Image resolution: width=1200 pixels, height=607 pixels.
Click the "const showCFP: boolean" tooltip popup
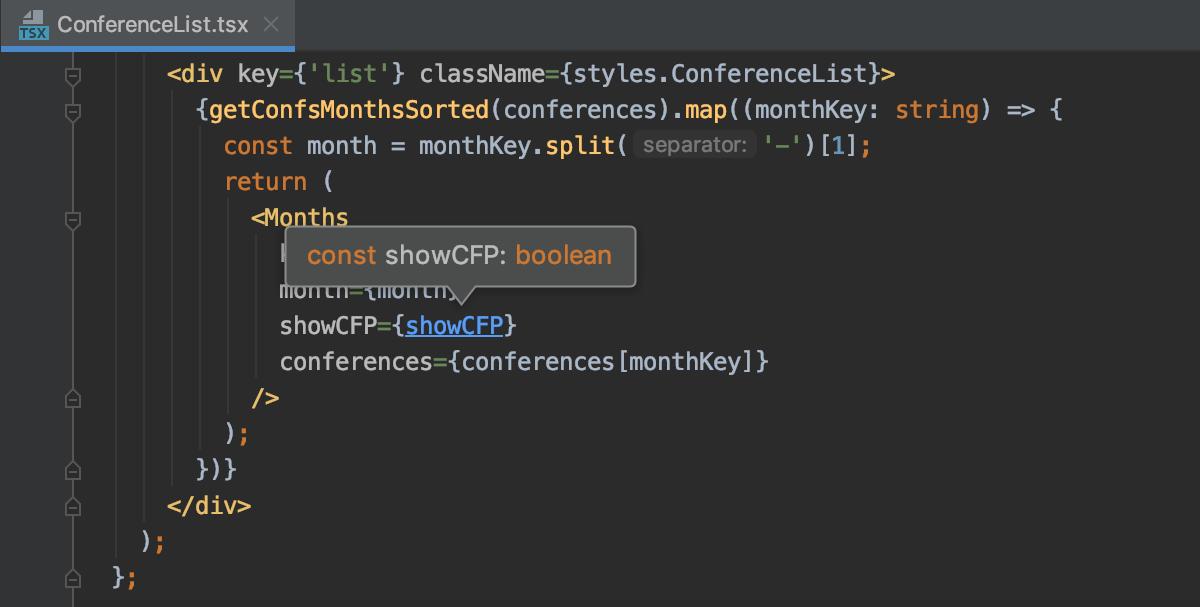pyautogui.click(x=459, y=256)
